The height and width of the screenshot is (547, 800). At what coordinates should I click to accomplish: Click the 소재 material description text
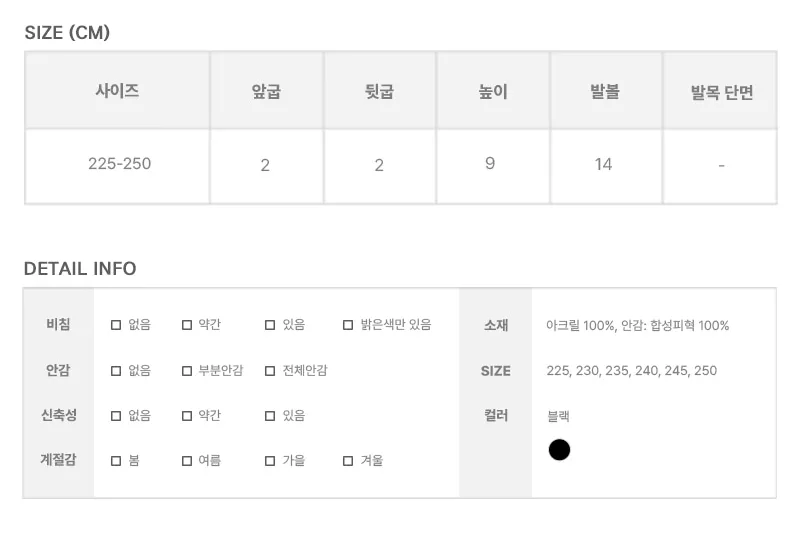[x=637, y=326]
